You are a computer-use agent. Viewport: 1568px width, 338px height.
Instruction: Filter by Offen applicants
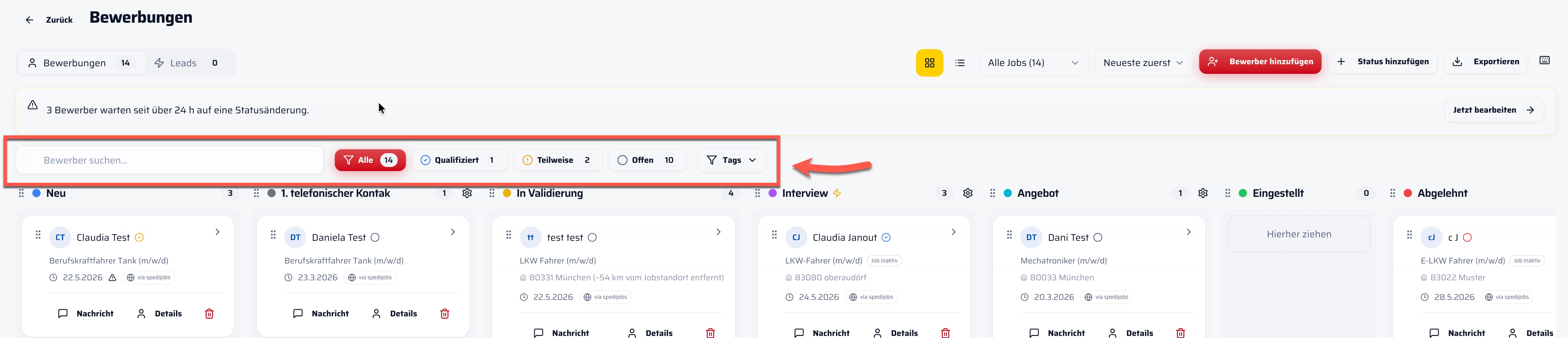point(647,160)
